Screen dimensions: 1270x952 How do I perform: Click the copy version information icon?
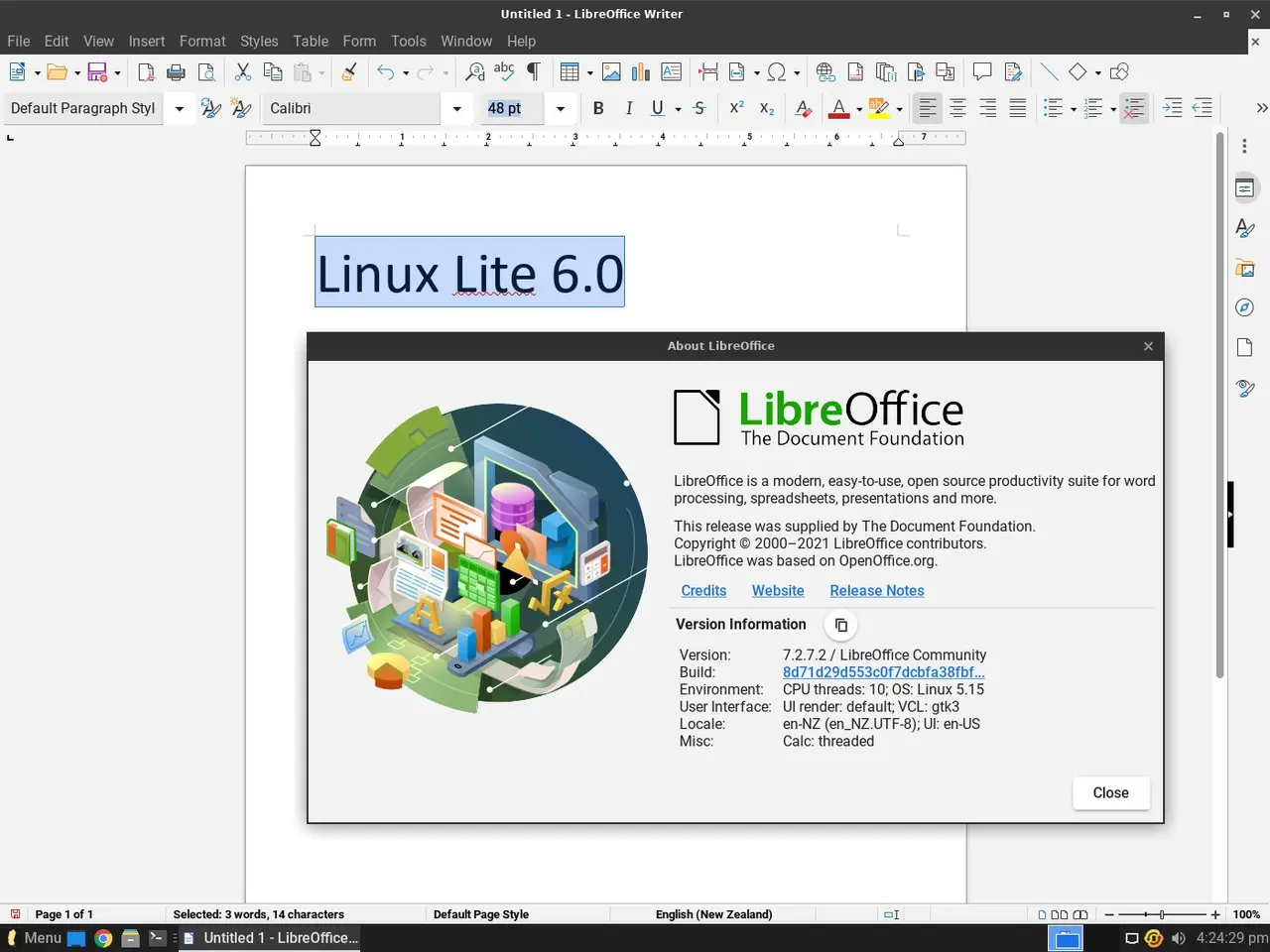[840, 625]
